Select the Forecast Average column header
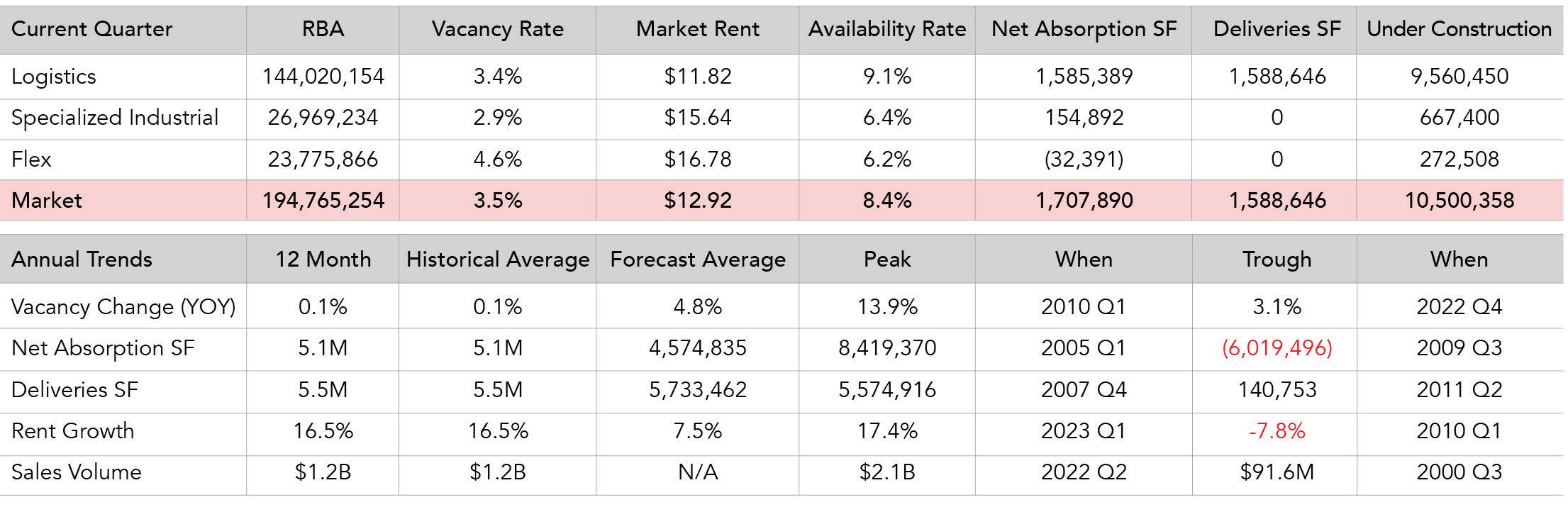This screenshot has width=1568, height=512. point(697,260)
